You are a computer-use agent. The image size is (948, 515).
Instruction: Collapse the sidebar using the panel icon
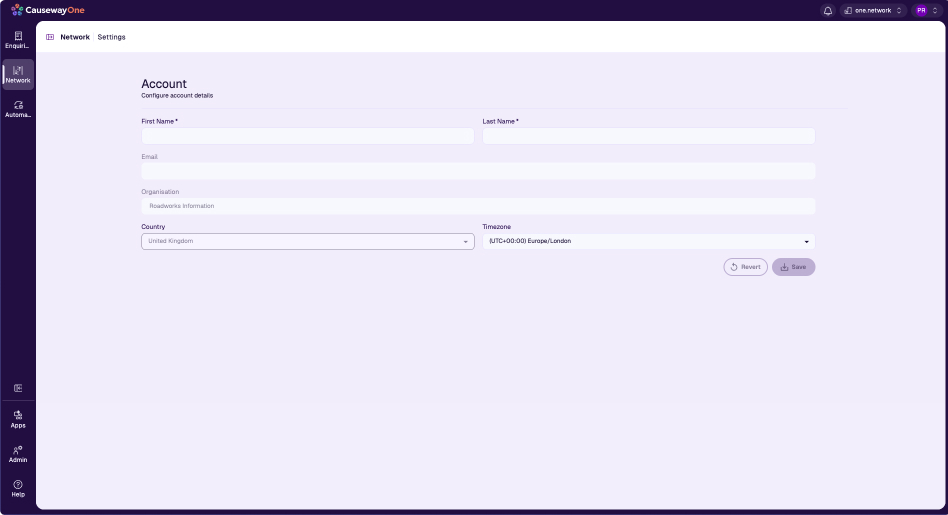pos(18,388)
